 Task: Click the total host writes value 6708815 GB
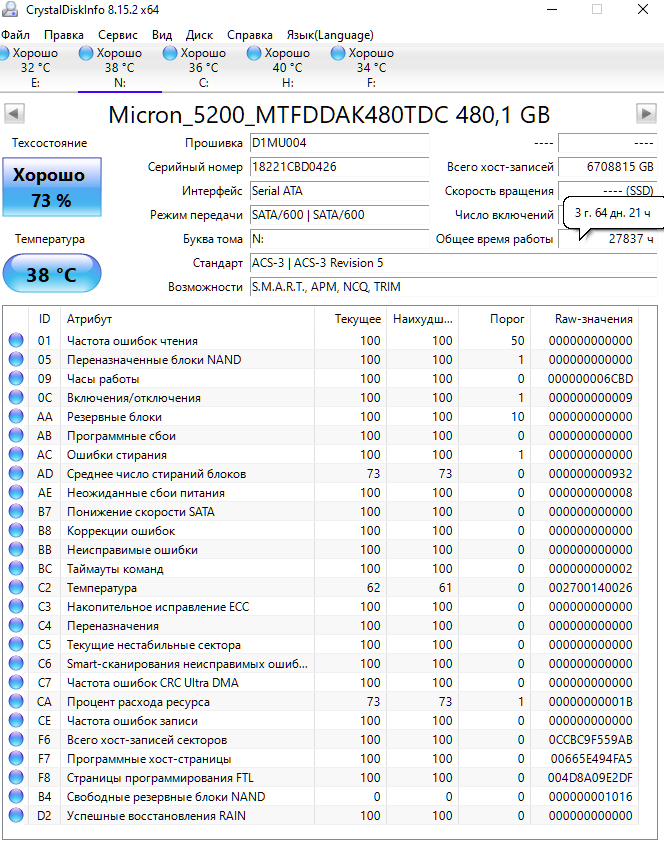coord(608,167)
